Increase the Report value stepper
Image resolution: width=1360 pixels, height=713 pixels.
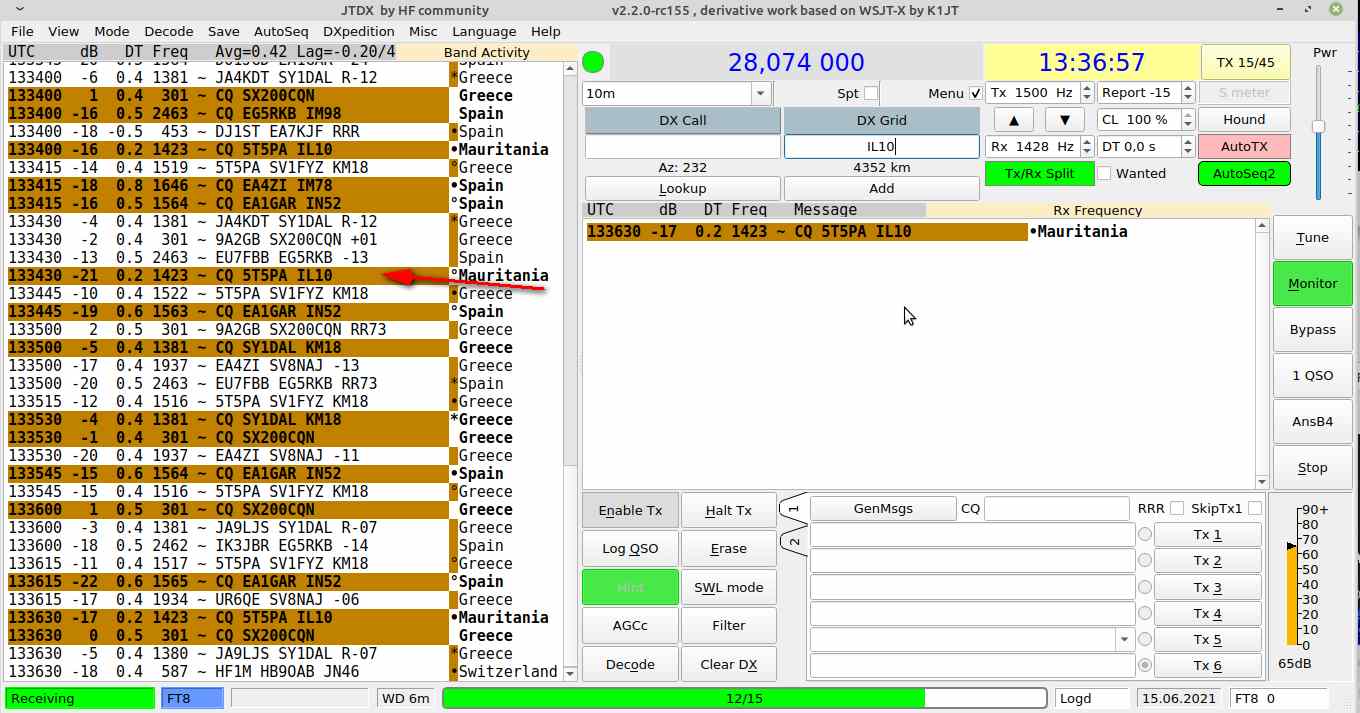[1188, 88]
